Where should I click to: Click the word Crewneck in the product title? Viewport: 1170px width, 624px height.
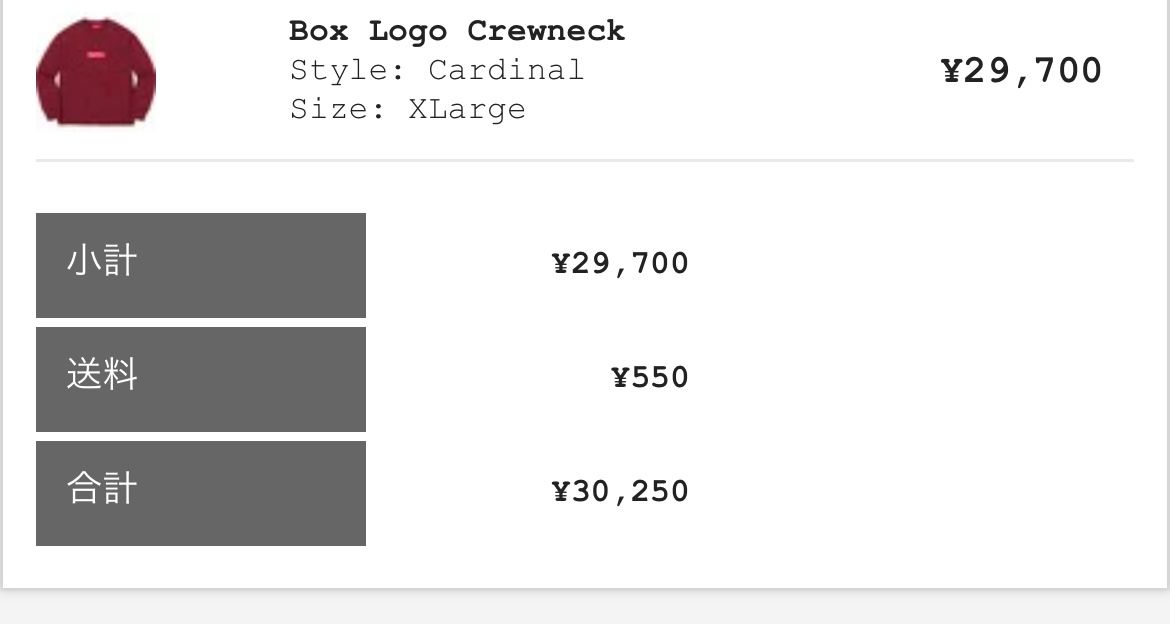pos(546,31)
